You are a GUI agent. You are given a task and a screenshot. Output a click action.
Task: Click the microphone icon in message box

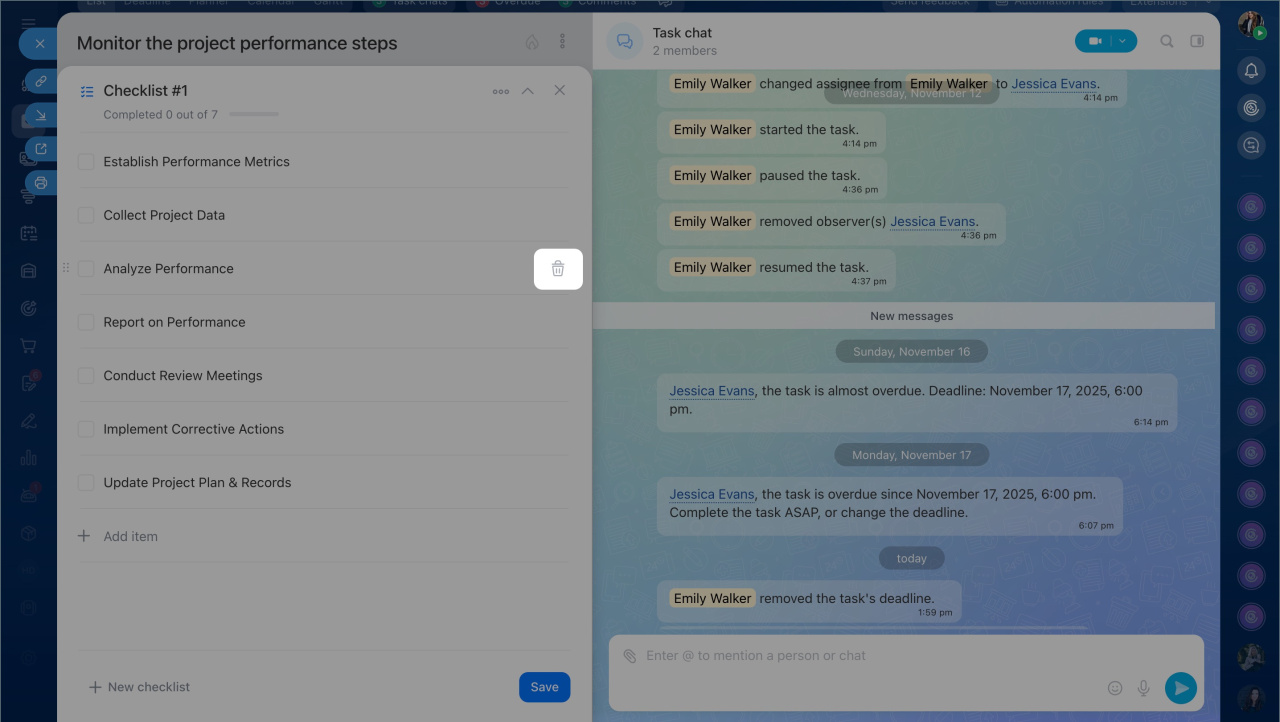coord(1144,688)
